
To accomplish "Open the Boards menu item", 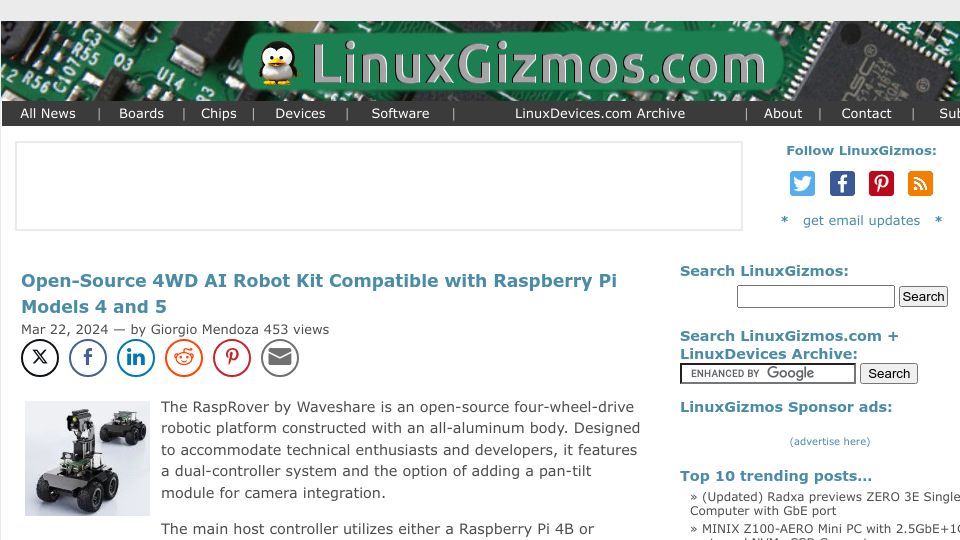I will coord(141,113).
